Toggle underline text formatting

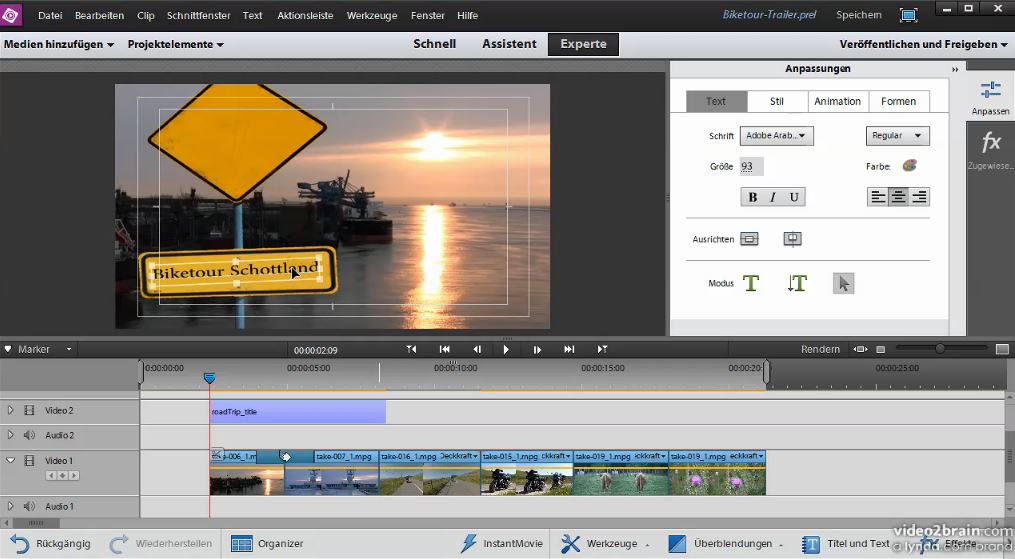click(794, 197)
